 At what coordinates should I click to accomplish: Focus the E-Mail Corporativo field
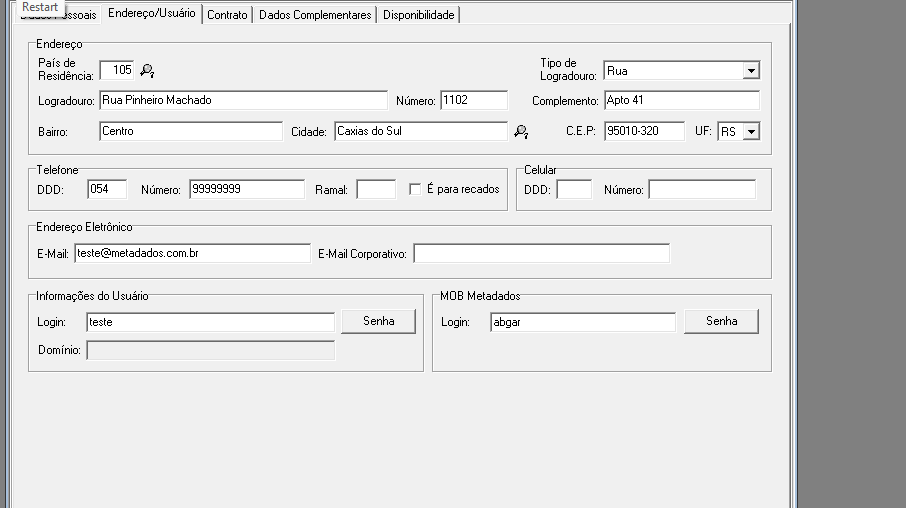[x=541, y=253]
